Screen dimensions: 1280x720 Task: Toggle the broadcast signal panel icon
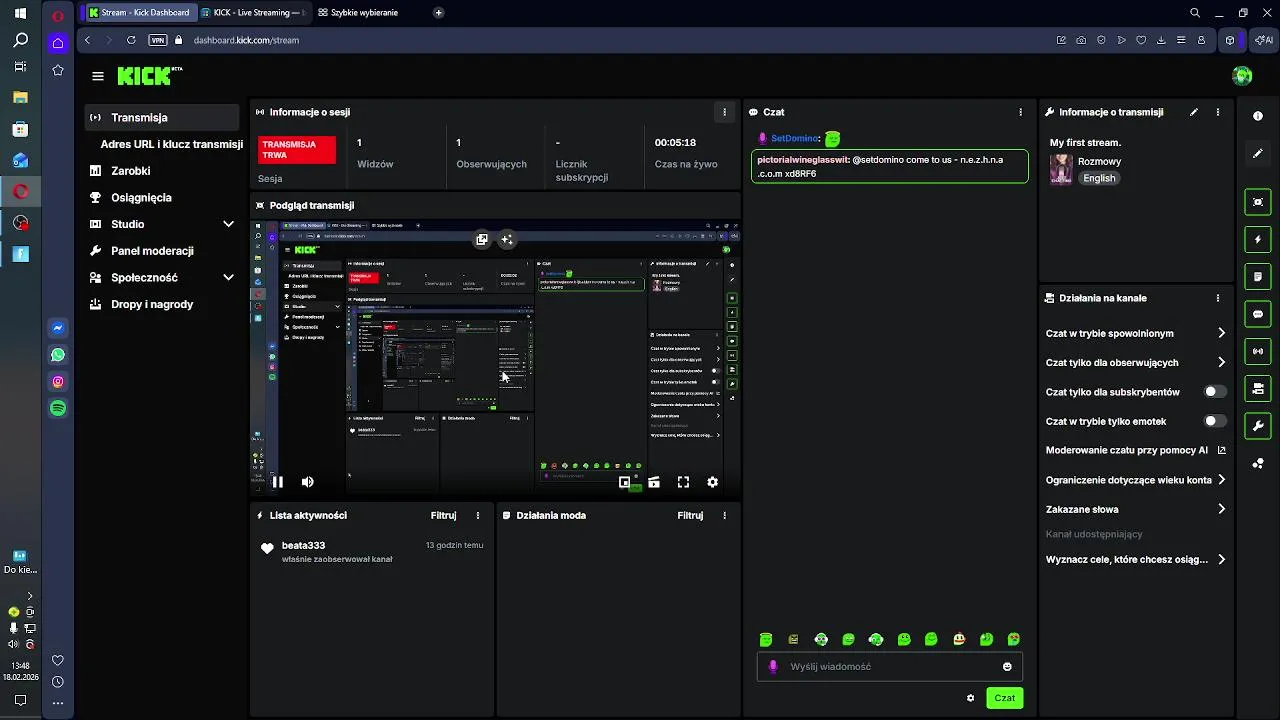click(x=1258, y=351)
